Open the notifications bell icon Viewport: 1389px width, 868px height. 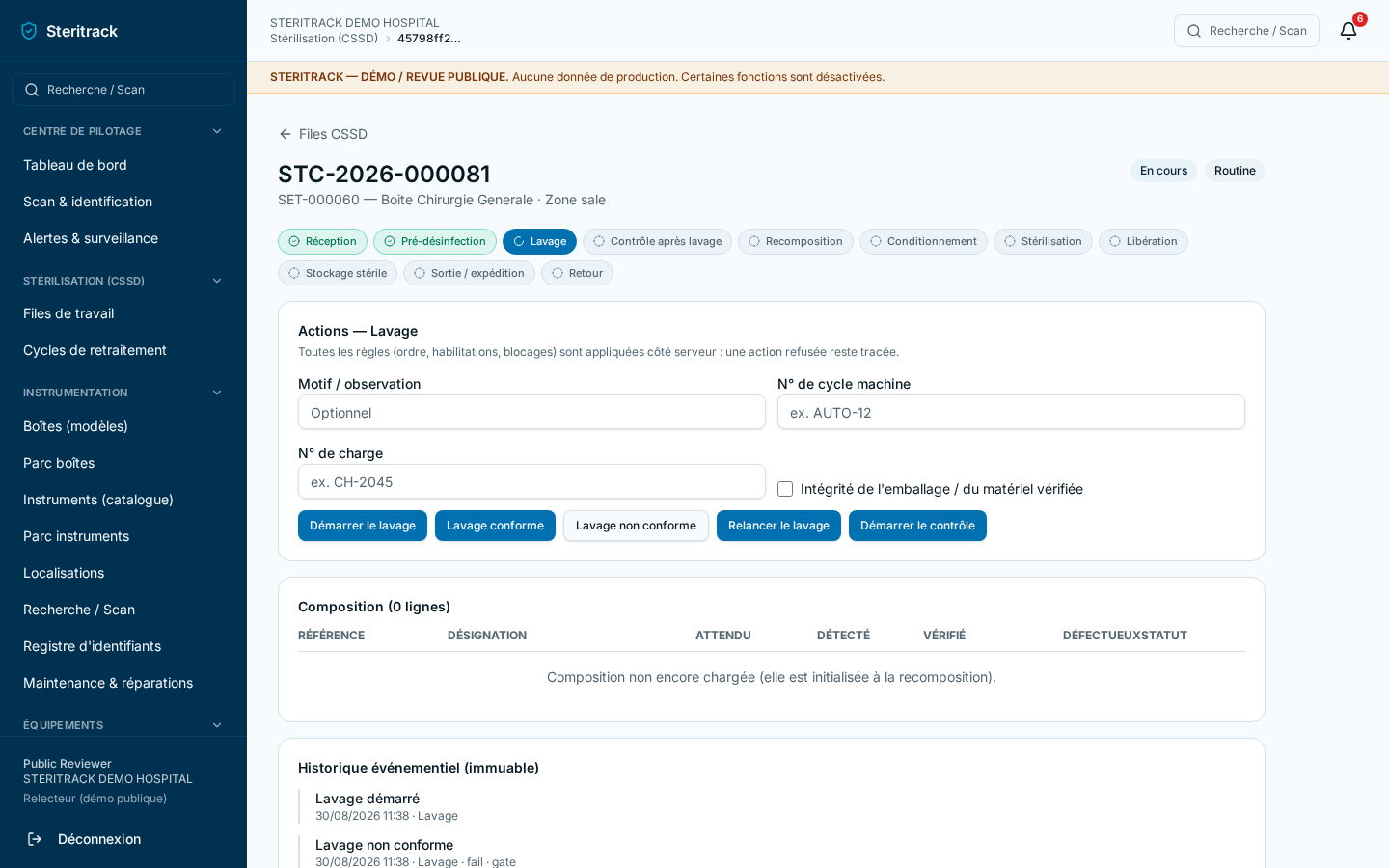(x=1348, y=31)
